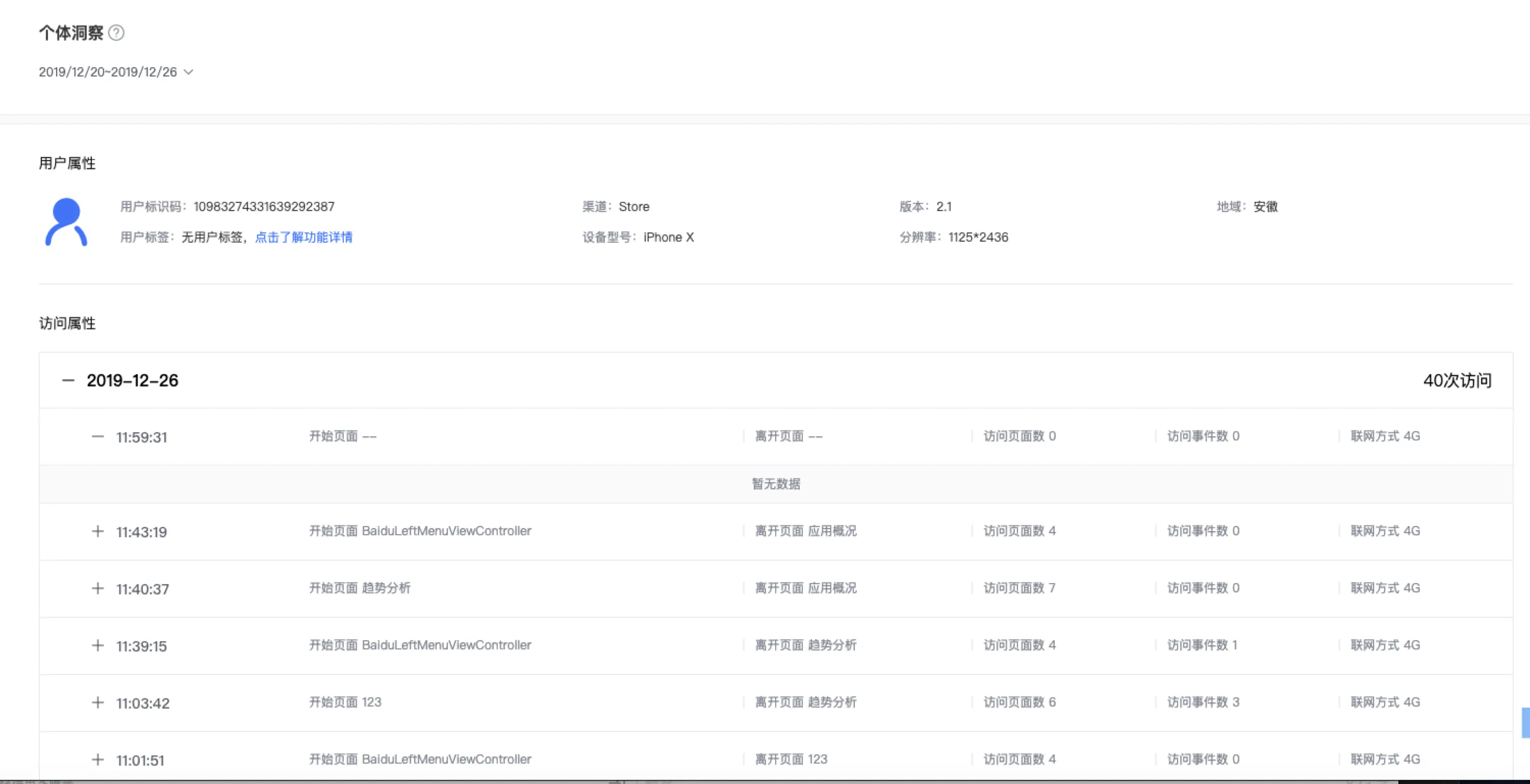Collapse the 2019-12-26 date group
1530x784 pixels.
pyautogui.click(x=68, y=380)
